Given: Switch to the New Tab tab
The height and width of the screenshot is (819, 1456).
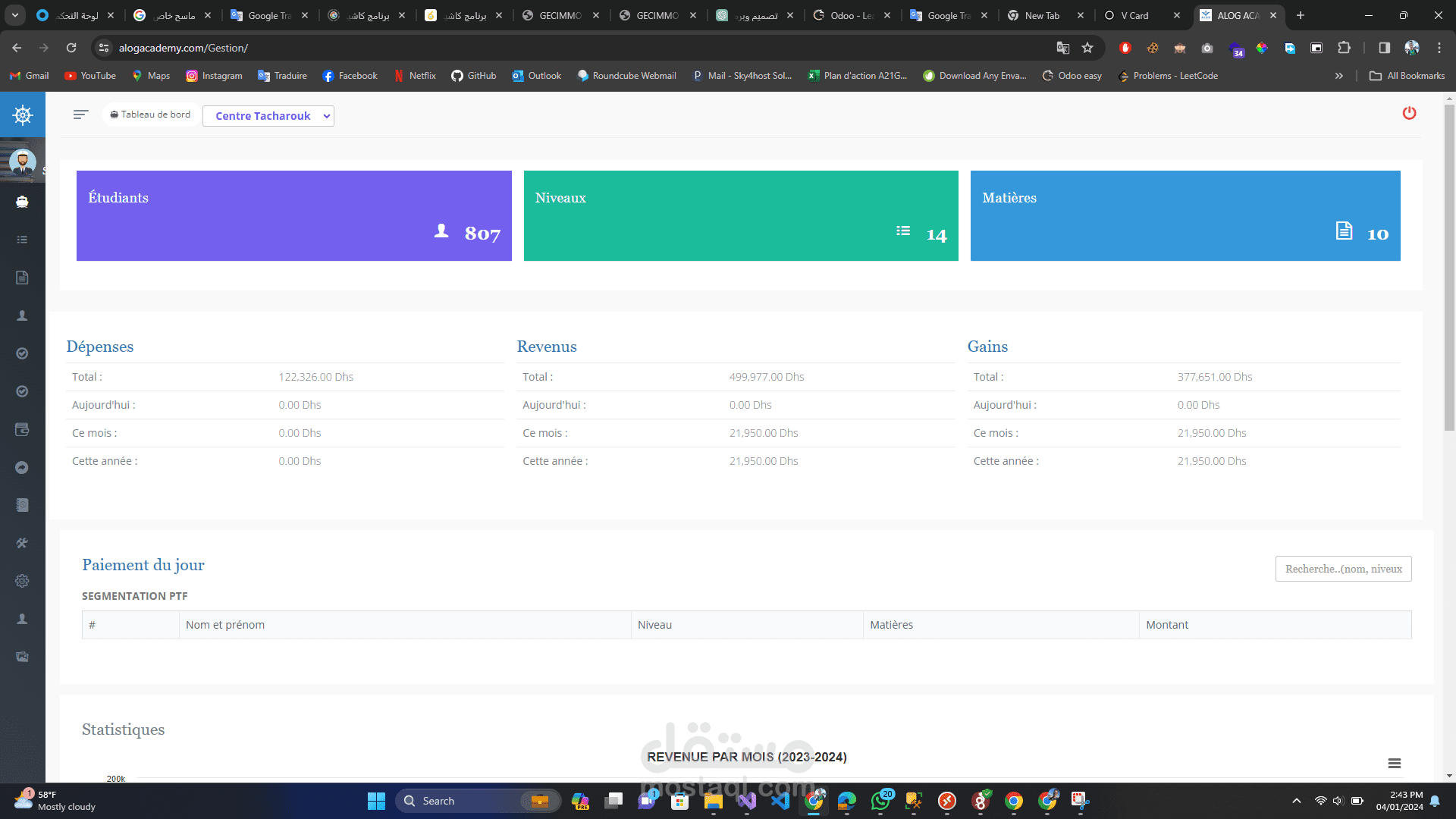Looking at the screenshot, I should coord(1046,15).
